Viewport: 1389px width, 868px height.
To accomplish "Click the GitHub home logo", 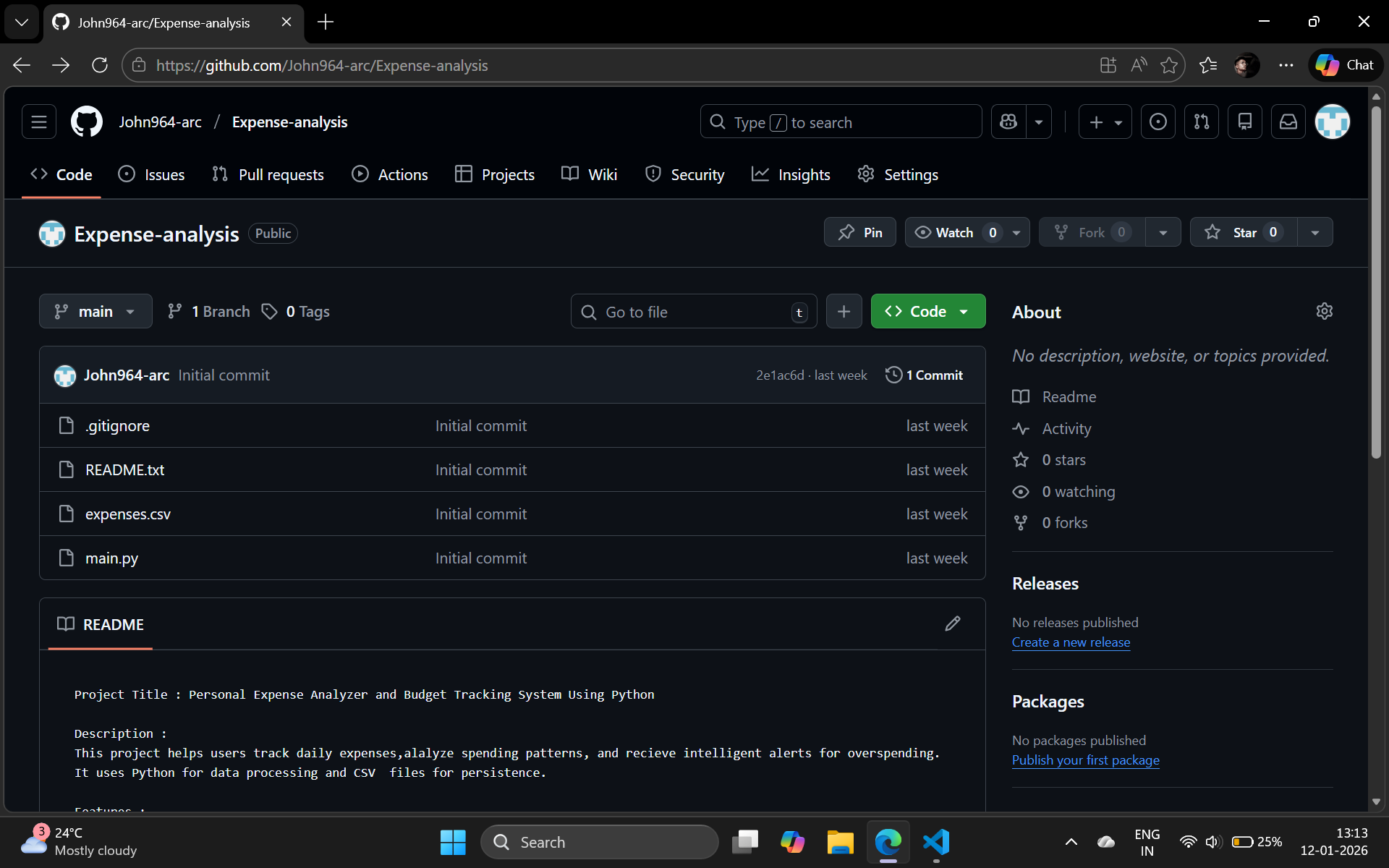I will pyautogui.click(x=86, y=122).
